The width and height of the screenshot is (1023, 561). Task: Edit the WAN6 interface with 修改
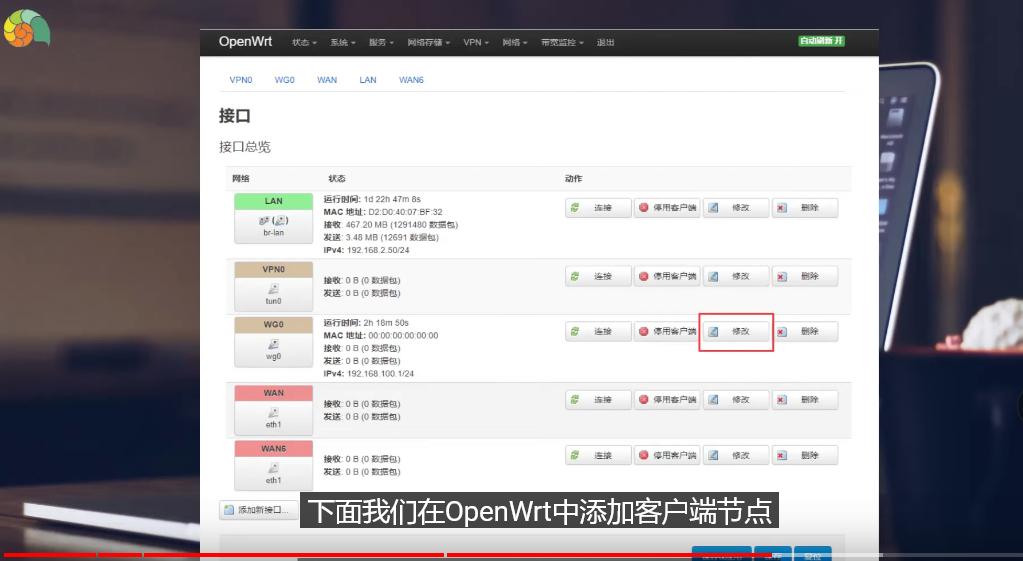(x=736, y=455)
